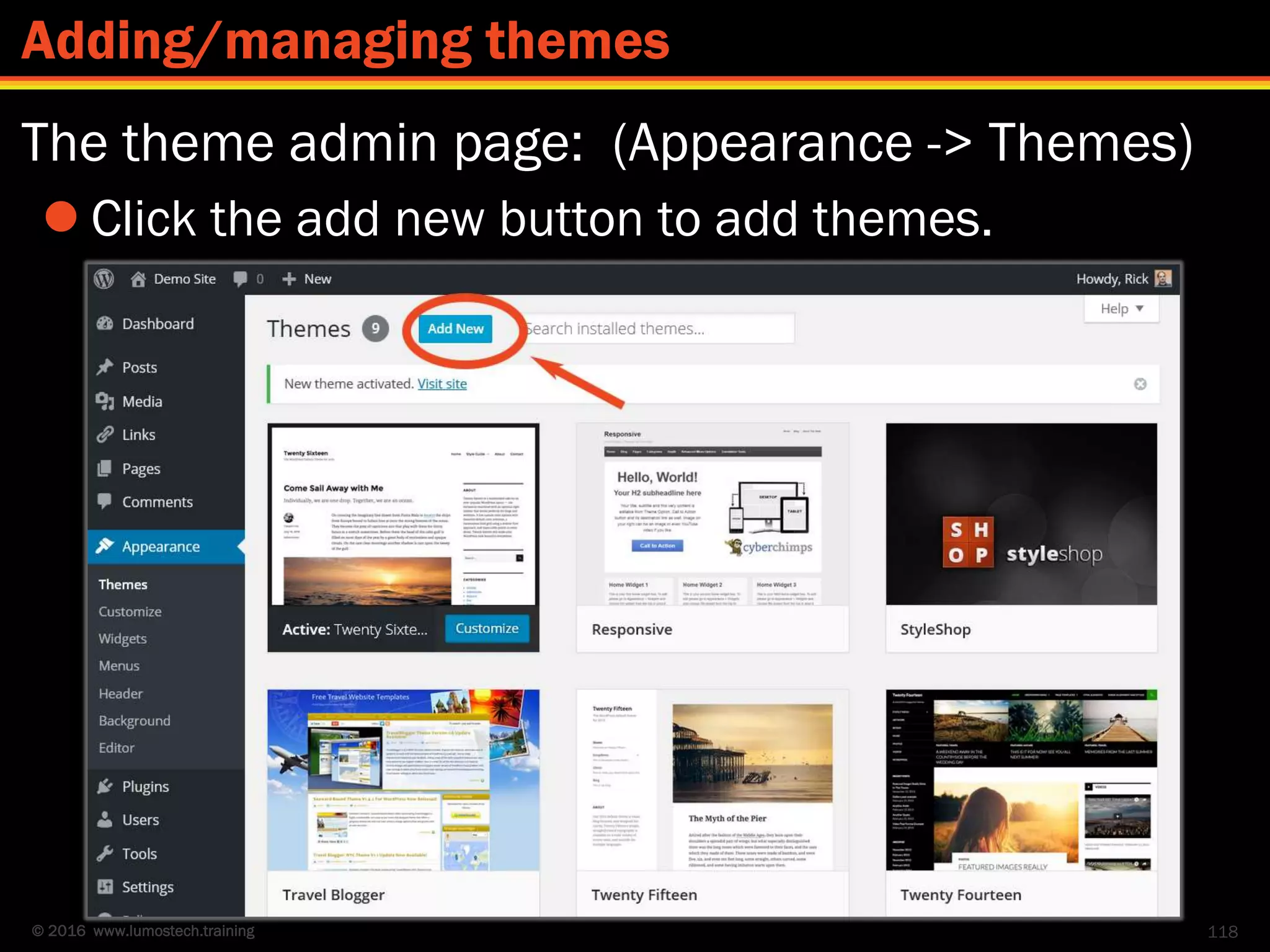Select the Travel Blogger theme screenshot
Viewport: 1270px width, 952px height.
(x=403, y=780)
